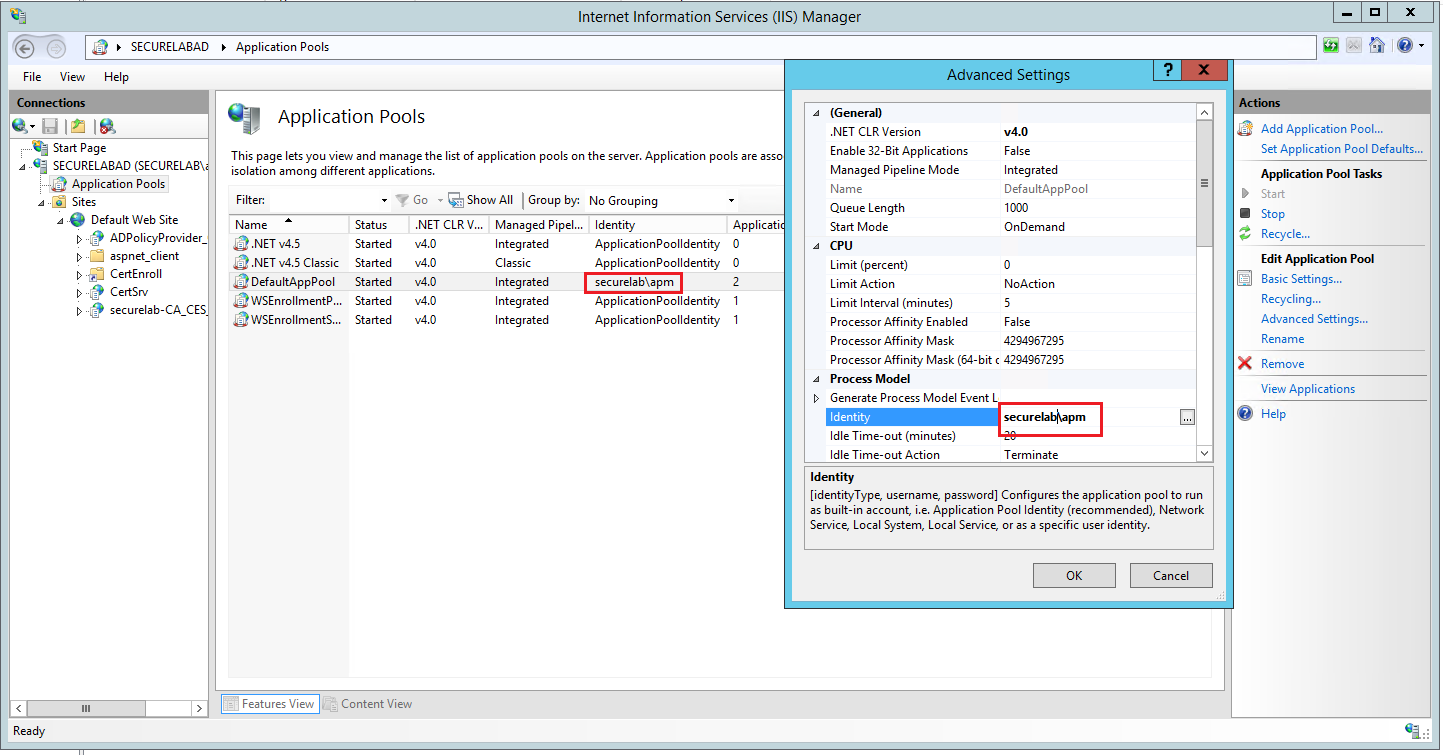
Task: Open Add Application Pool... link
Action: (1322, 129)
